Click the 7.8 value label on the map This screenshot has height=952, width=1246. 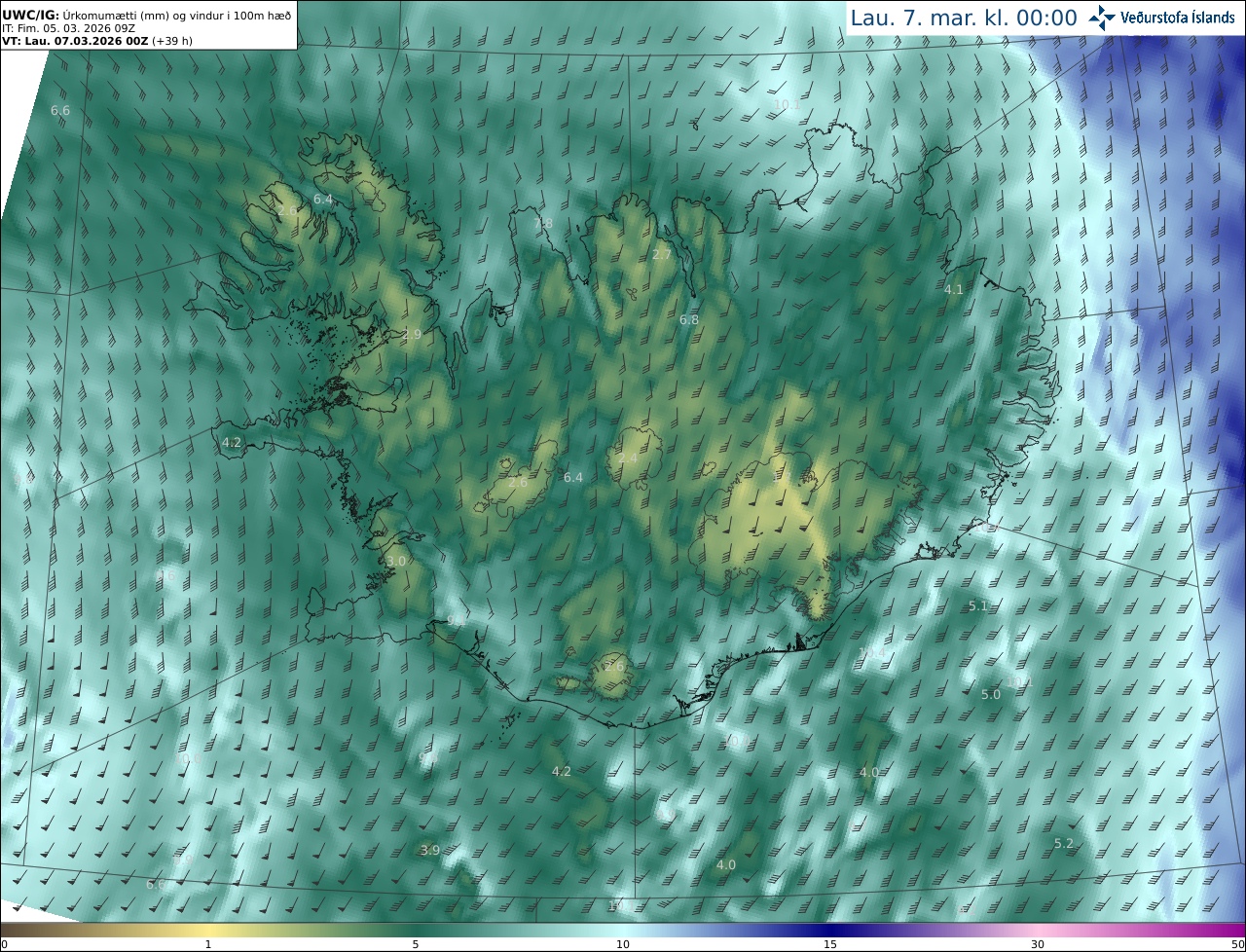click(x=543, y=224)
